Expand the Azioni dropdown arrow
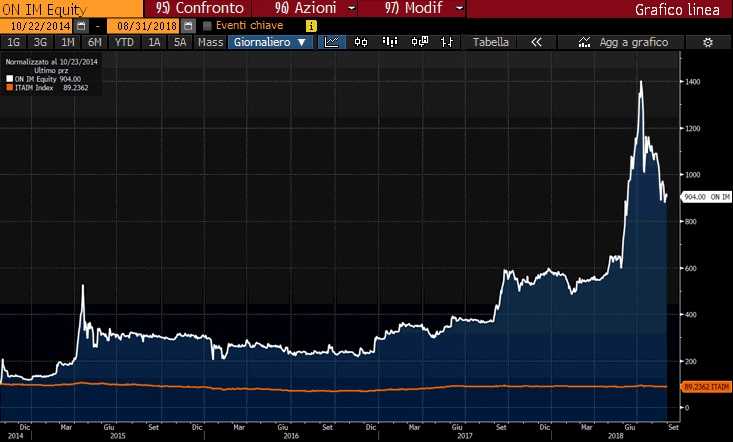This screenshot has height=442, width=733. [352, 8]
